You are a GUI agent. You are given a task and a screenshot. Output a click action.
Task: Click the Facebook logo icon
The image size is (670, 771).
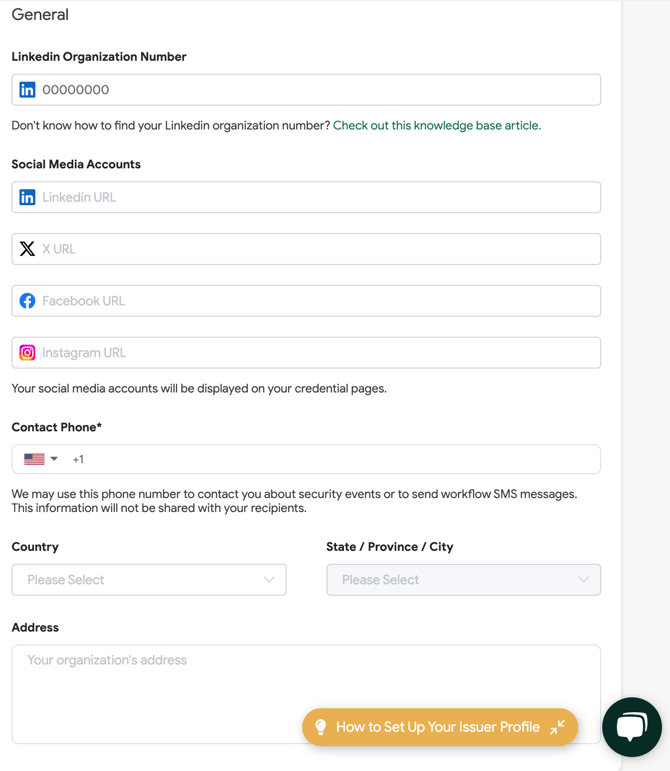(27, 301)
